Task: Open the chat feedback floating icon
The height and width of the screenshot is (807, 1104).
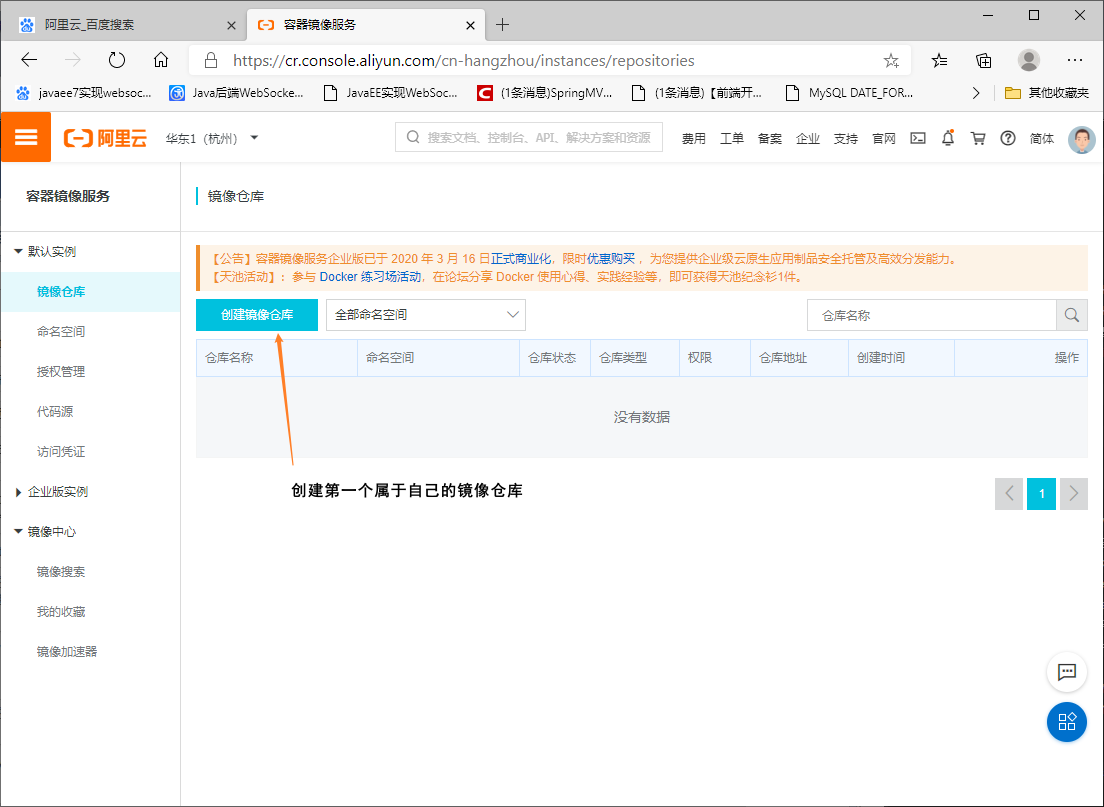Action: tap(1066, 672)
